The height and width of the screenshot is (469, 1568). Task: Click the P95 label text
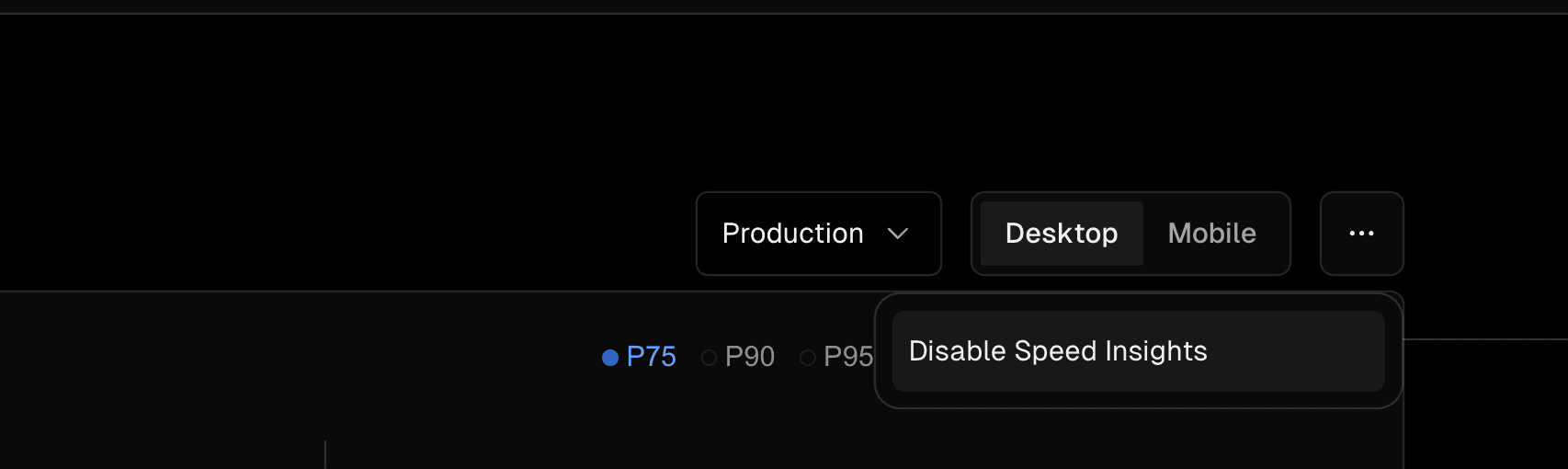[x=847, y=357]
